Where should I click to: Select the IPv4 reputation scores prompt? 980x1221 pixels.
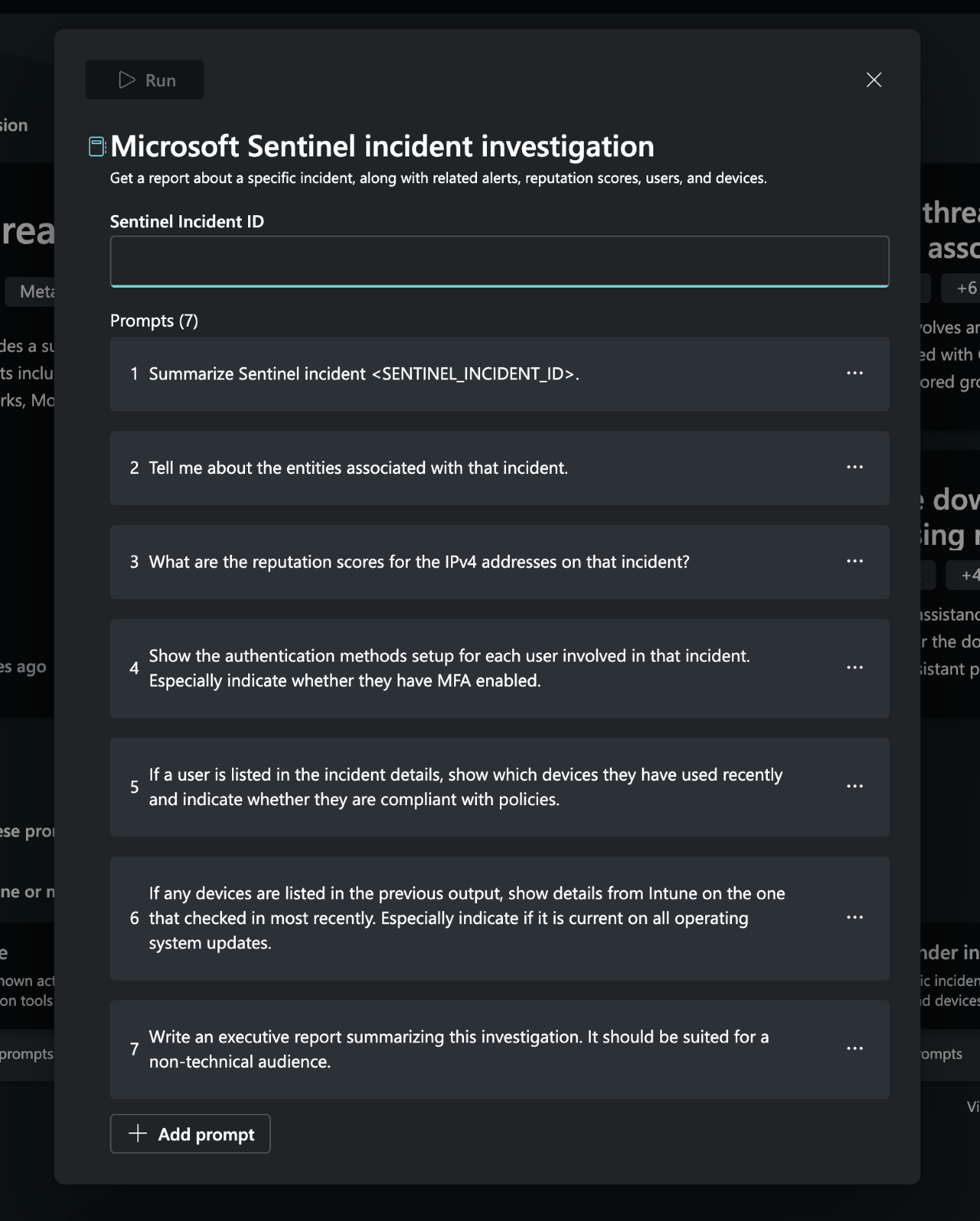(418, 562)
